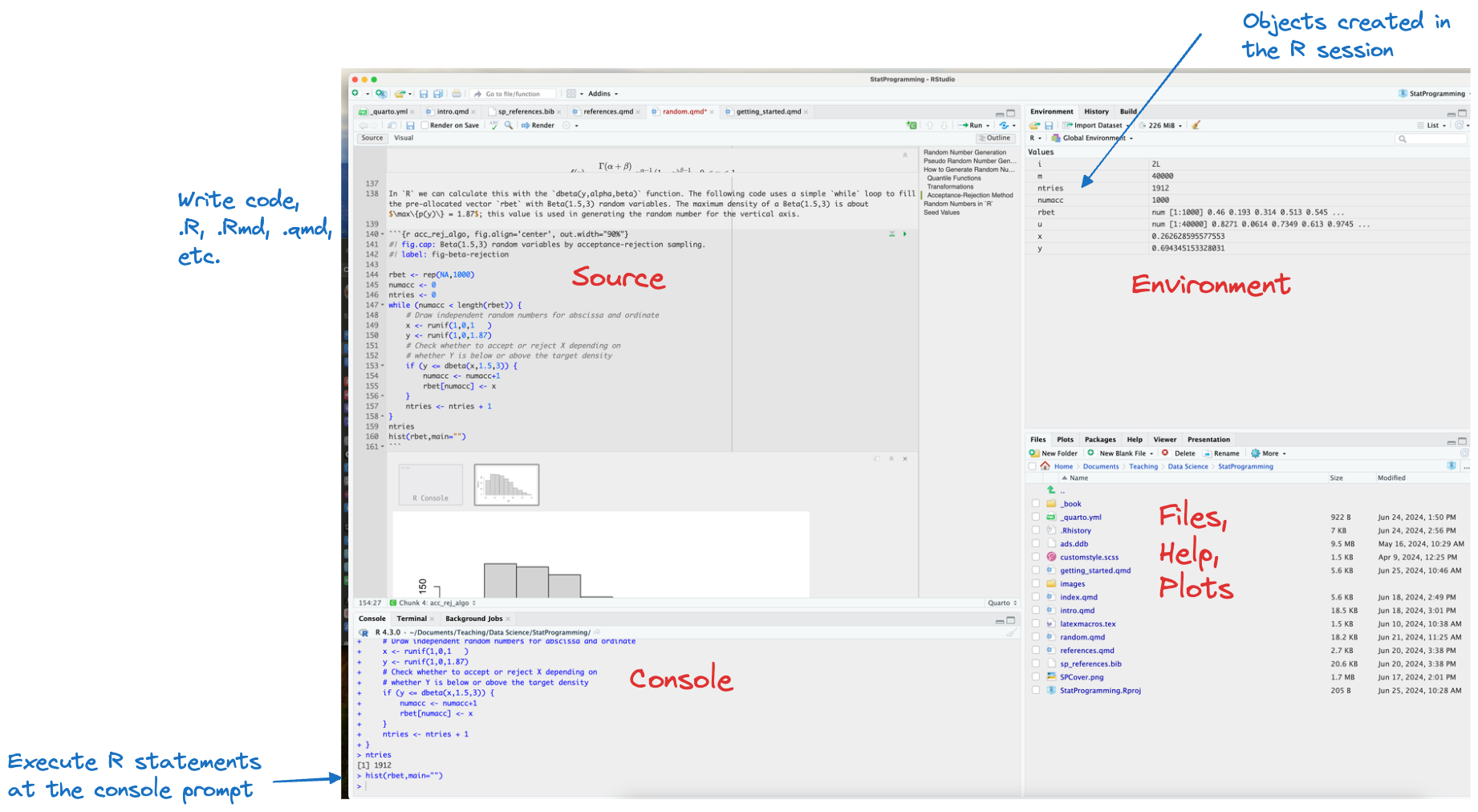Screen dimensions: 1478x812
Task: Check the box next to SPCover.png
Action: [1036, 677]
